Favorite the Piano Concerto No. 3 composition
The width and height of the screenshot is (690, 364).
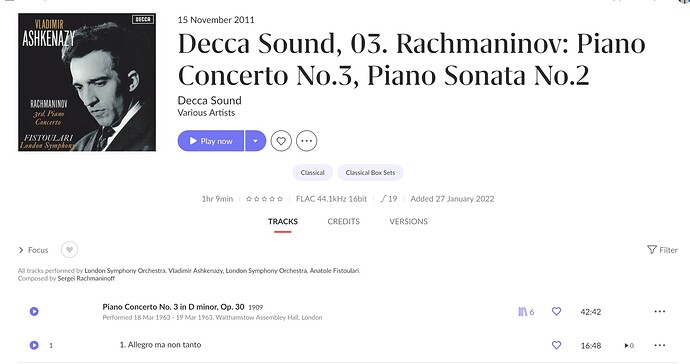pos(556,311)
